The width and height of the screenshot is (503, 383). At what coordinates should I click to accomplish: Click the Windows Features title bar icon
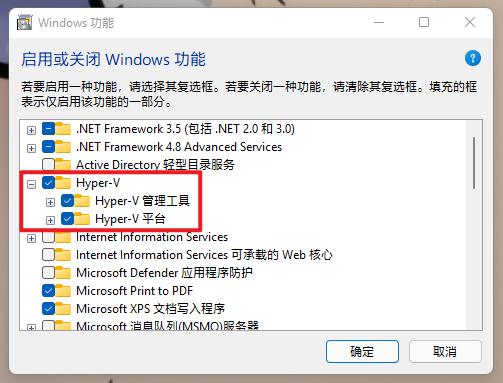point(25,22)
